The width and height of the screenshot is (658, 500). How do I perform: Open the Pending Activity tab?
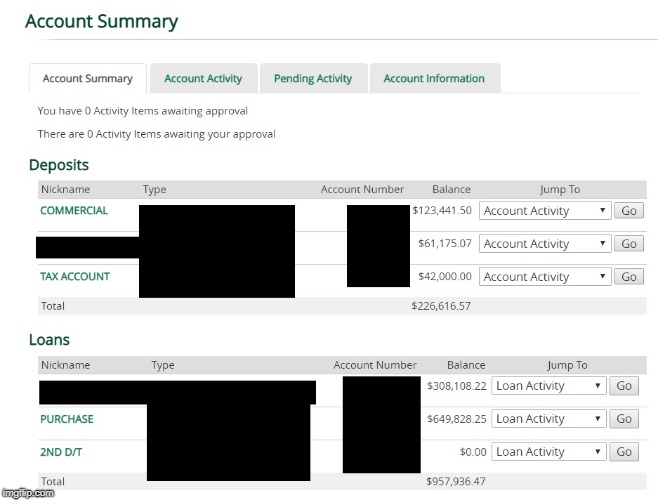[314, 79]
